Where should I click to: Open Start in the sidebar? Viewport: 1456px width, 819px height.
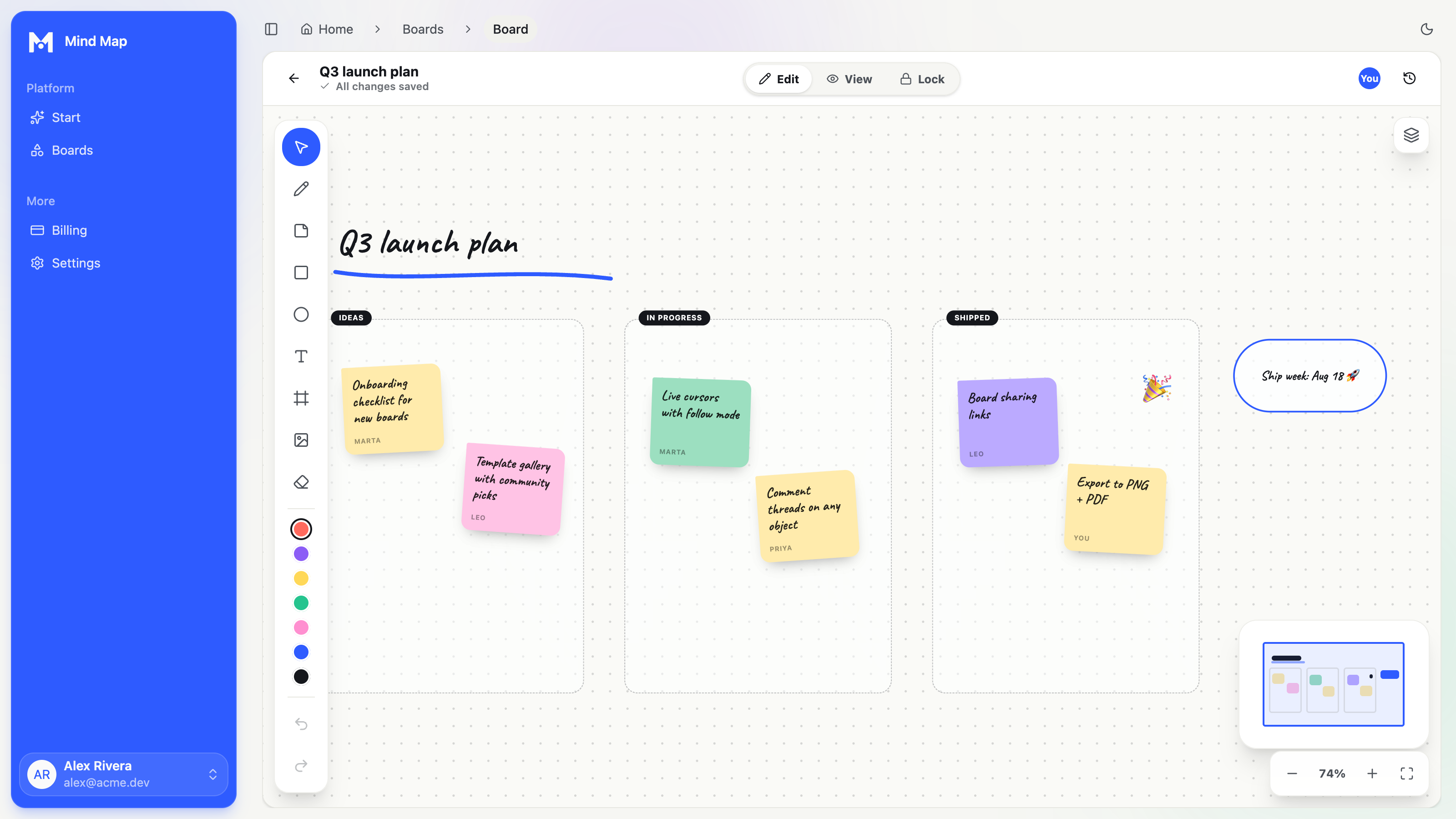[123, 117]
